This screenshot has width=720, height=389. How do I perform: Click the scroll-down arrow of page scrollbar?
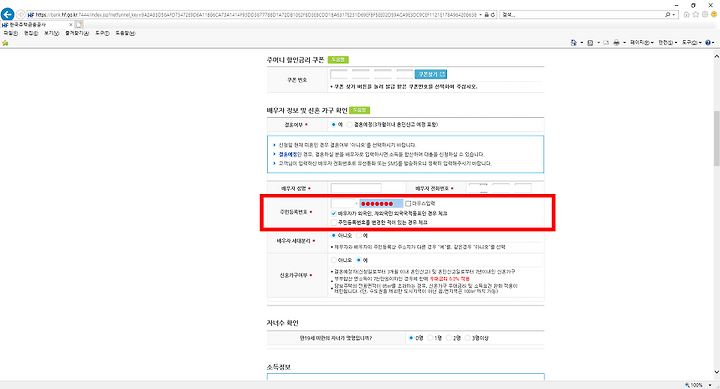pyautogui.click(x=716, y=372)
